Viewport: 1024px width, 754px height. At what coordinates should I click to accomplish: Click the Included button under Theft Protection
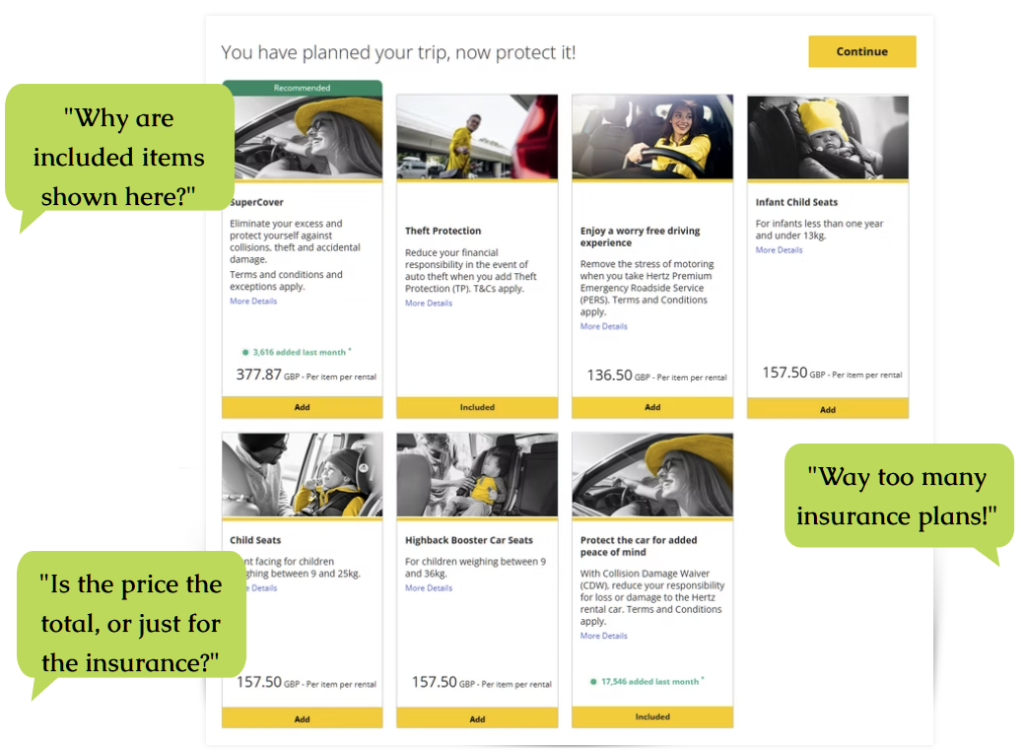coord(477,407)
